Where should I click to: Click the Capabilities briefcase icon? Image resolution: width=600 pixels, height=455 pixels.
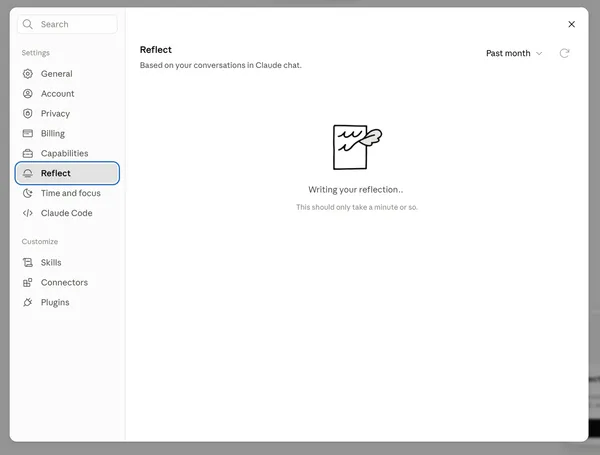click(28, 153)
